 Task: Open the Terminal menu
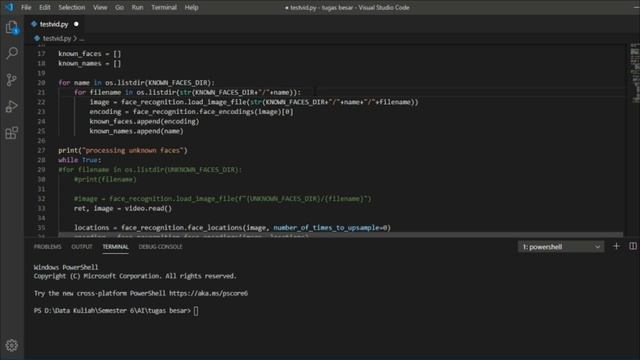164,7
